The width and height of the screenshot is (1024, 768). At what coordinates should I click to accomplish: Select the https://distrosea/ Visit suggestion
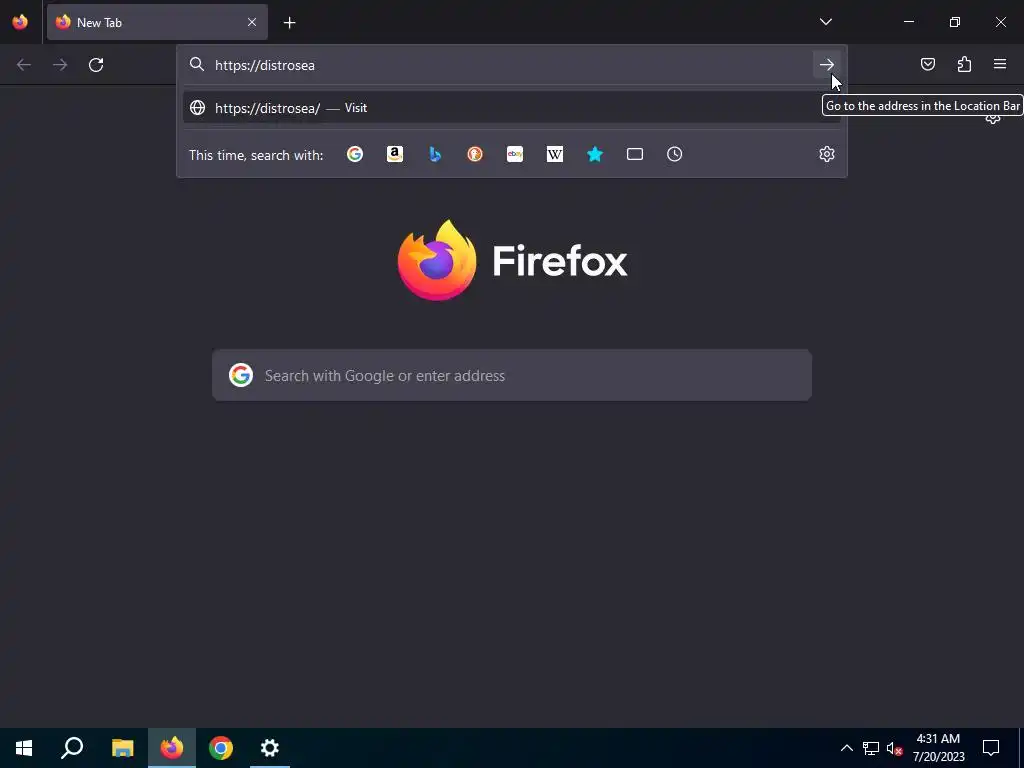[512, 108]
